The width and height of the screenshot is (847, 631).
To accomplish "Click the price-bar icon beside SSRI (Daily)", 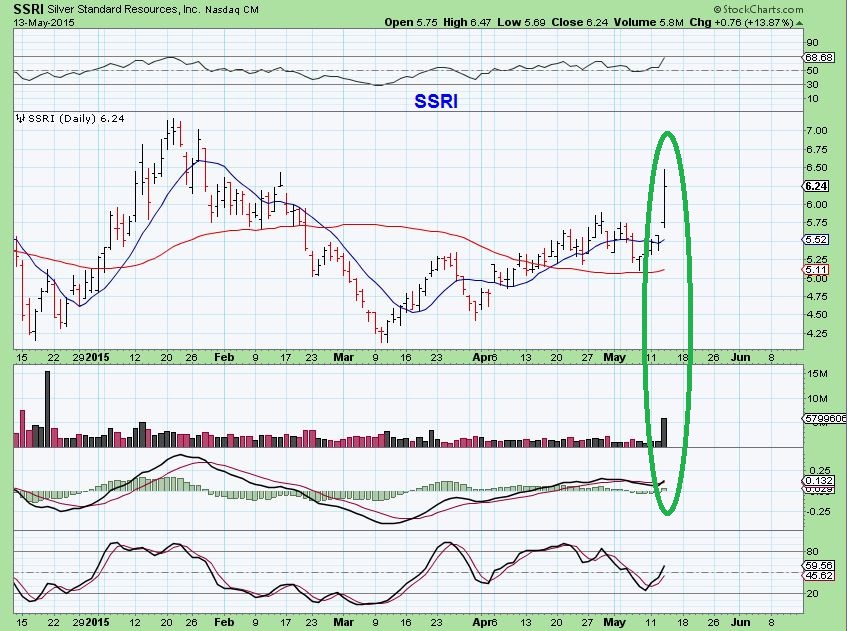I will pos(21,118).
